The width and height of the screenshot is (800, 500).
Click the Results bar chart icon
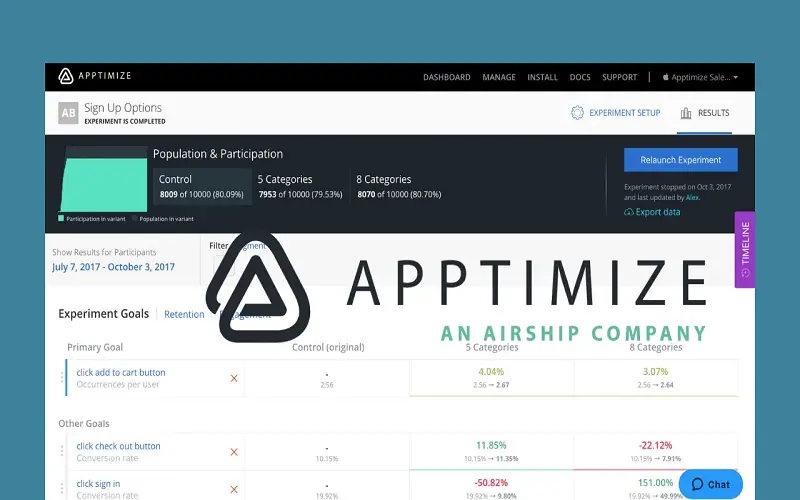[x=686, y=113]
